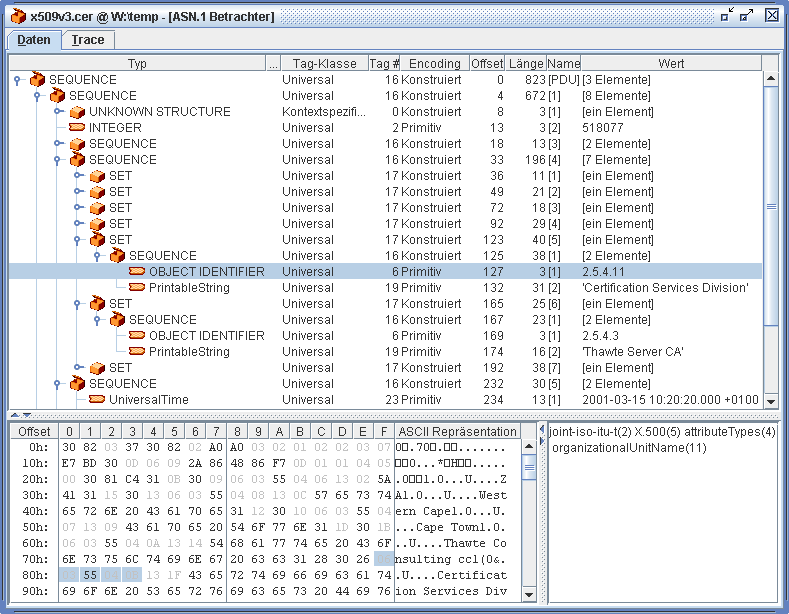The height and width of the screenshot is (614, 789).
Task: Click the icon of SEQUENCE at offset 125
Action: 117,256
